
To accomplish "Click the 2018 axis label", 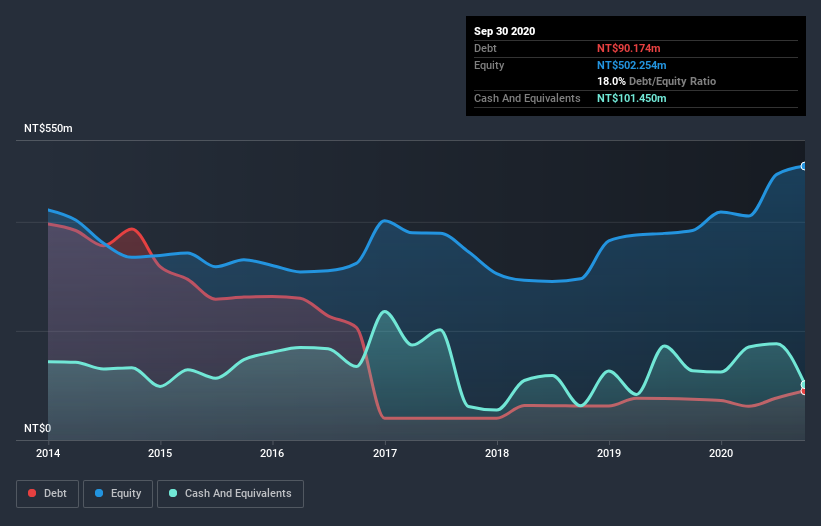I will tap(497, 453).
